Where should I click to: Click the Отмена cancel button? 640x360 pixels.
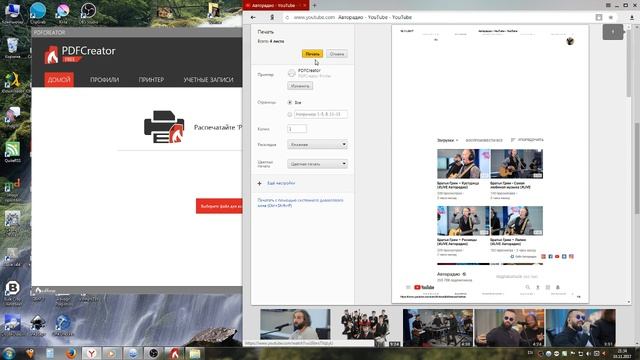(x=337, y=54)
